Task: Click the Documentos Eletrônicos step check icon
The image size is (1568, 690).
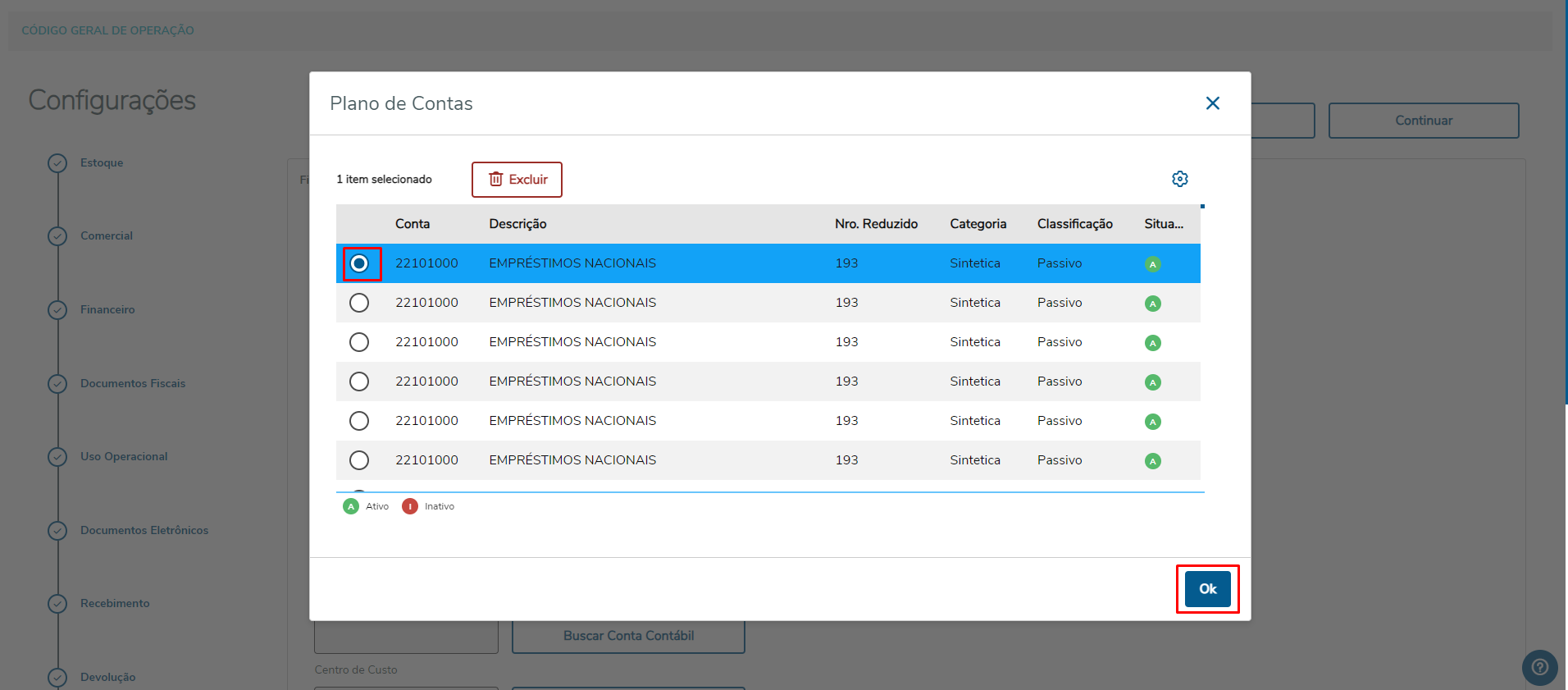Action: 57,531
